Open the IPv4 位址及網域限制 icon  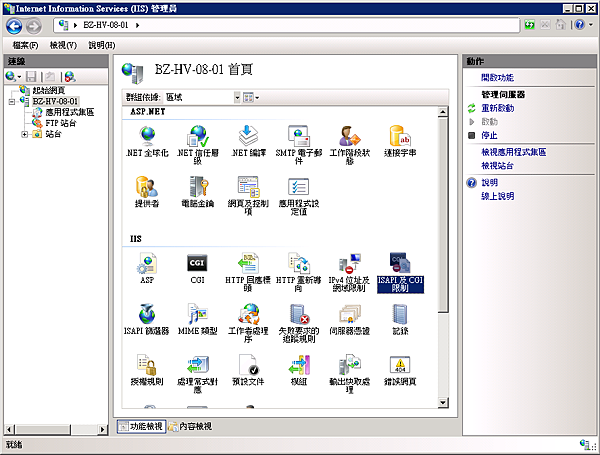[349, 272]
